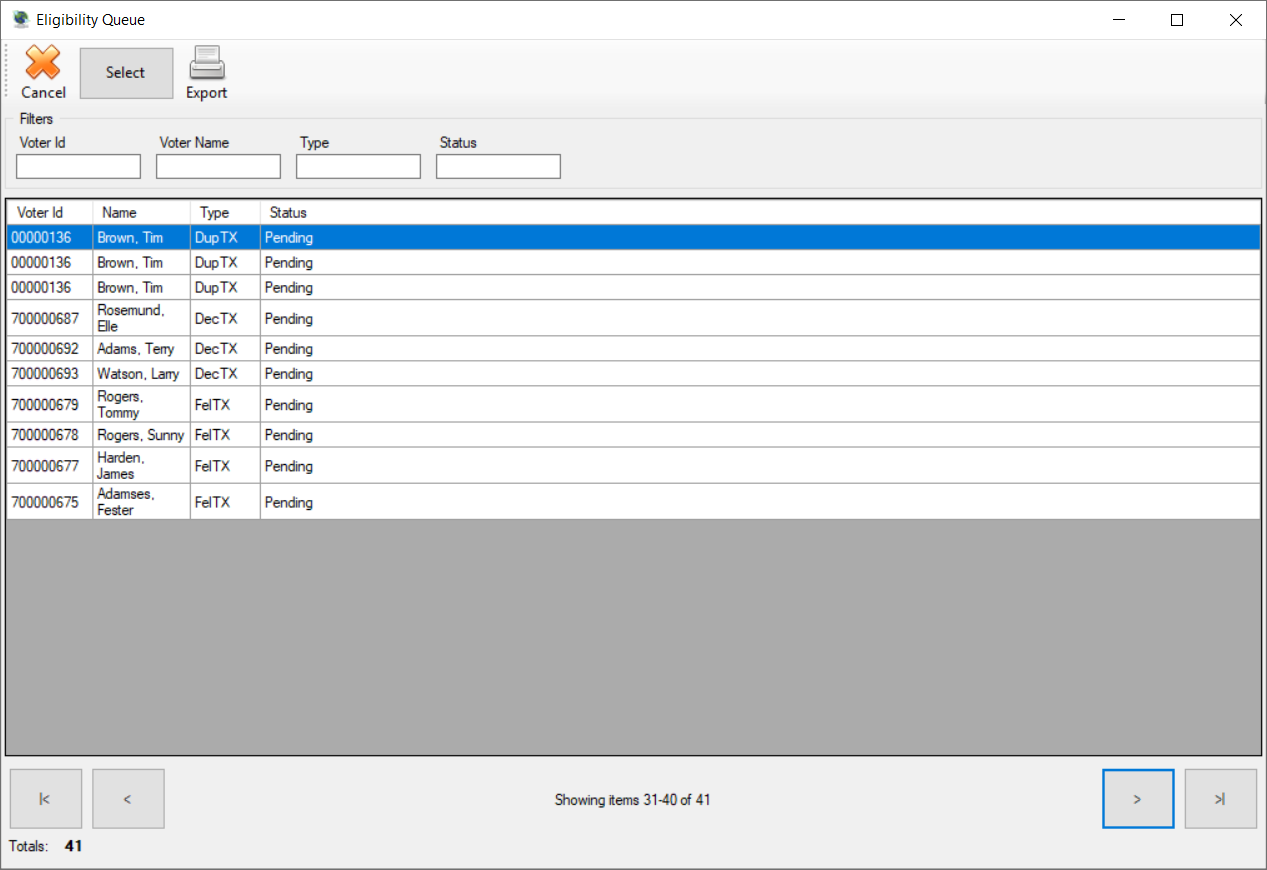Image resolution: width=1267 pixels, height=870 pixels.
Task: Click FelTX type for Rogers, Tommy
Action: click(226, 405)
